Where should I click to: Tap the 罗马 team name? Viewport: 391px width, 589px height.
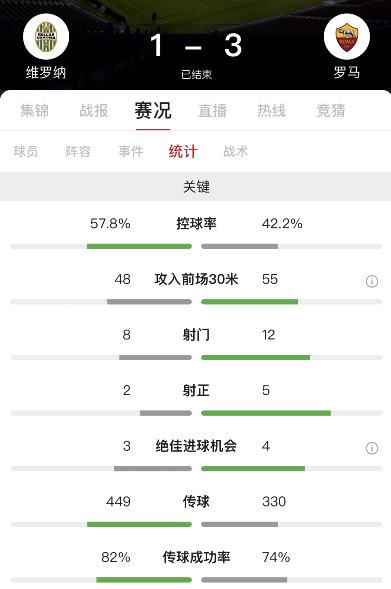347,72
